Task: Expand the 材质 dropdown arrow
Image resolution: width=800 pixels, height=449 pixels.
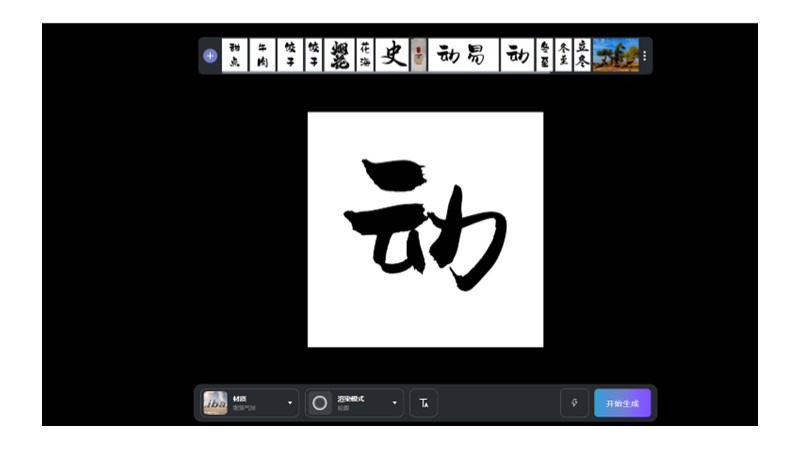Action: point(290,403)
